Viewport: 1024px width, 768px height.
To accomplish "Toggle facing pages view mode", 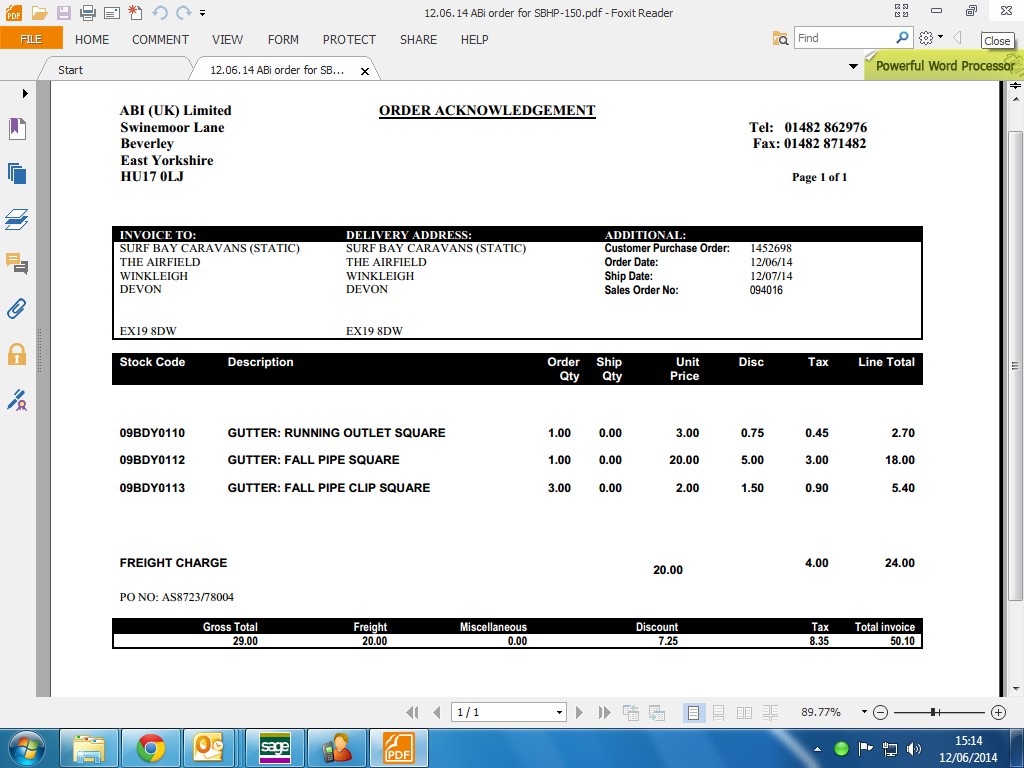I will (x=744, y=713).
